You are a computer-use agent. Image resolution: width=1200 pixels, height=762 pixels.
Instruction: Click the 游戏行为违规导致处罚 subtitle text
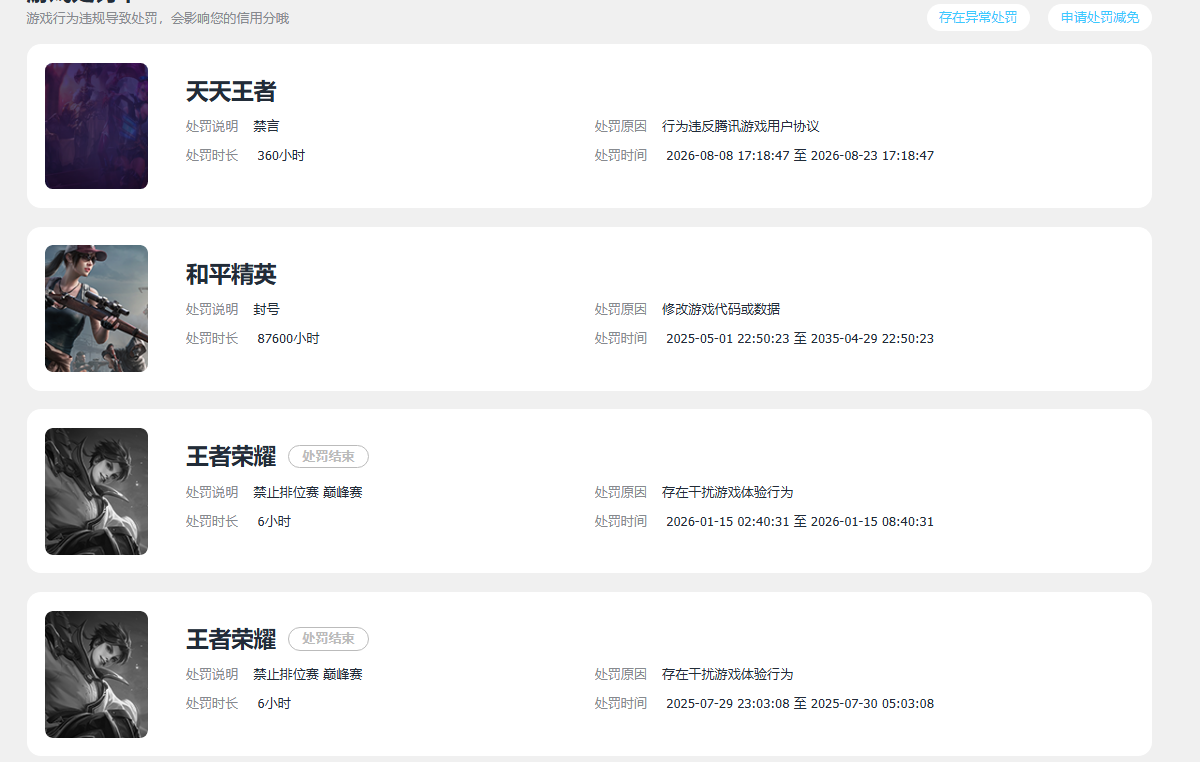coord(157,19)
